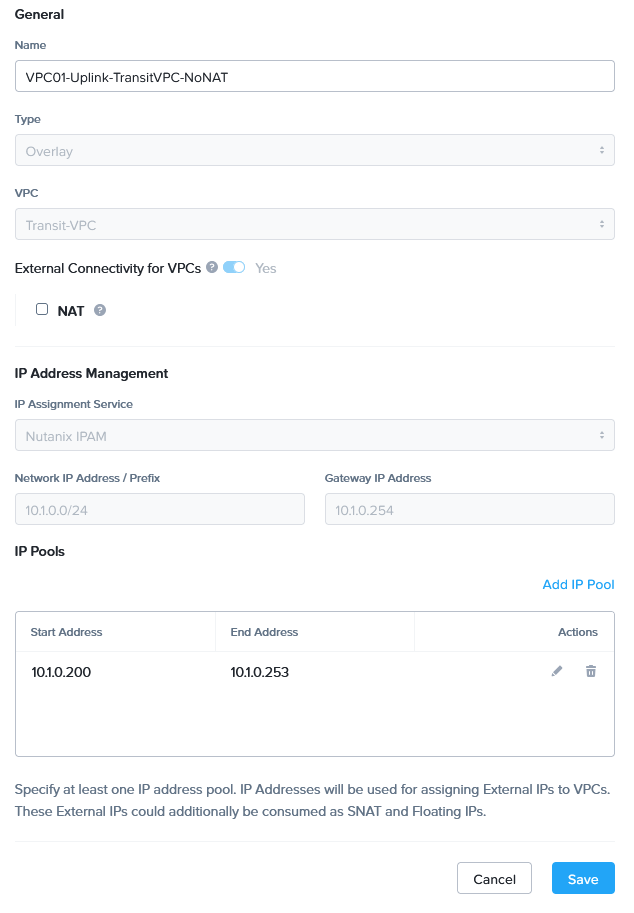
Task: Click the Cancel button
Action: point(494,879)
